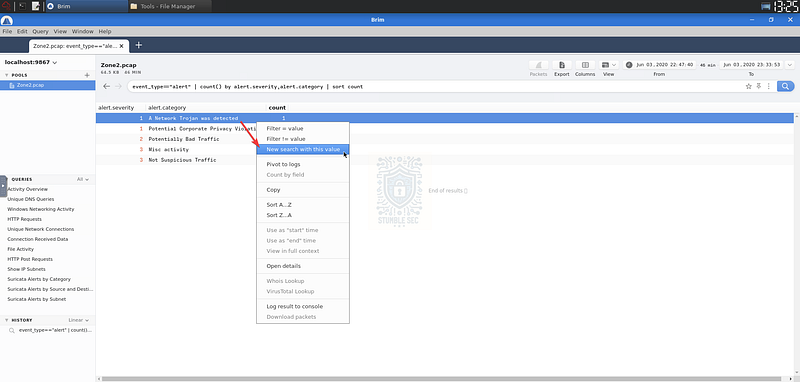Collapse the History section

pos(7,320)
